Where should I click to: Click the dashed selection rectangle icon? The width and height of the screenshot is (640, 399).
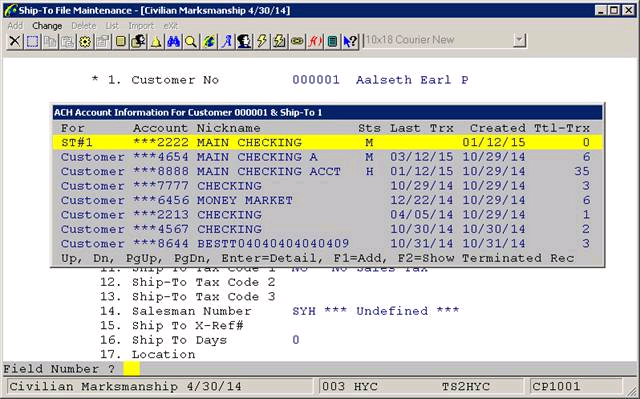(32, 41)
